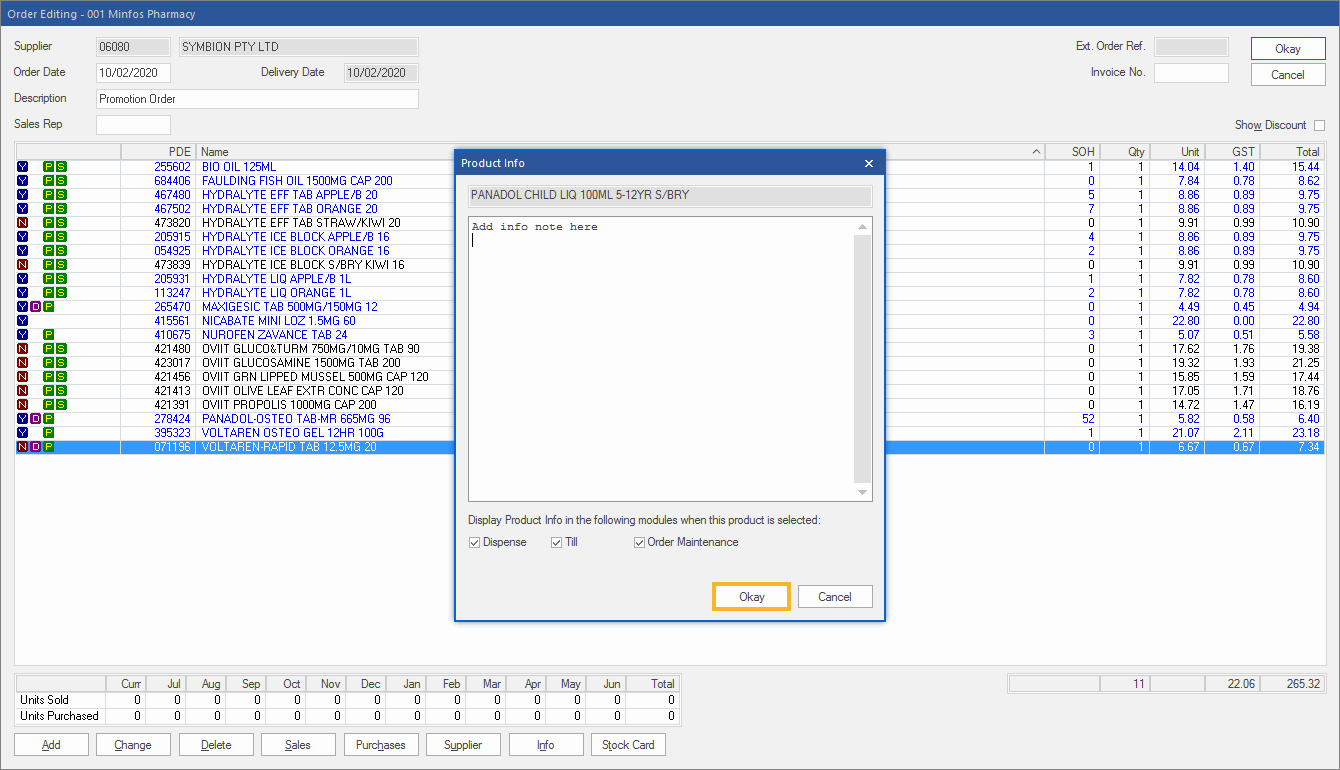Select VOLTAREN OSTEO GEL 12HR 100G row
Screen dimensions: 1340x770
click(669, 433)
